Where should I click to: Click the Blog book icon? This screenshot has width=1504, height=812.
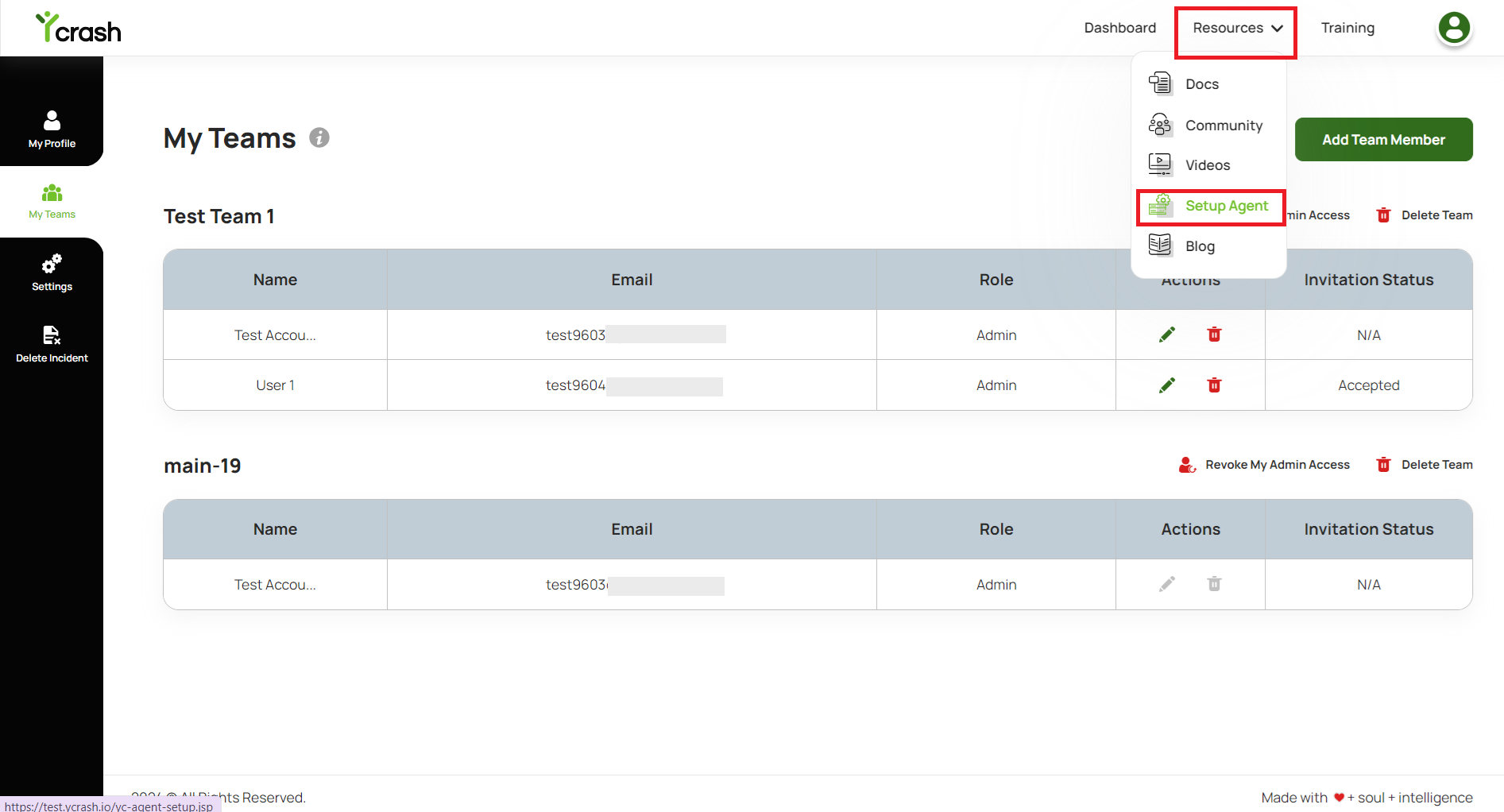point(1160,246)
